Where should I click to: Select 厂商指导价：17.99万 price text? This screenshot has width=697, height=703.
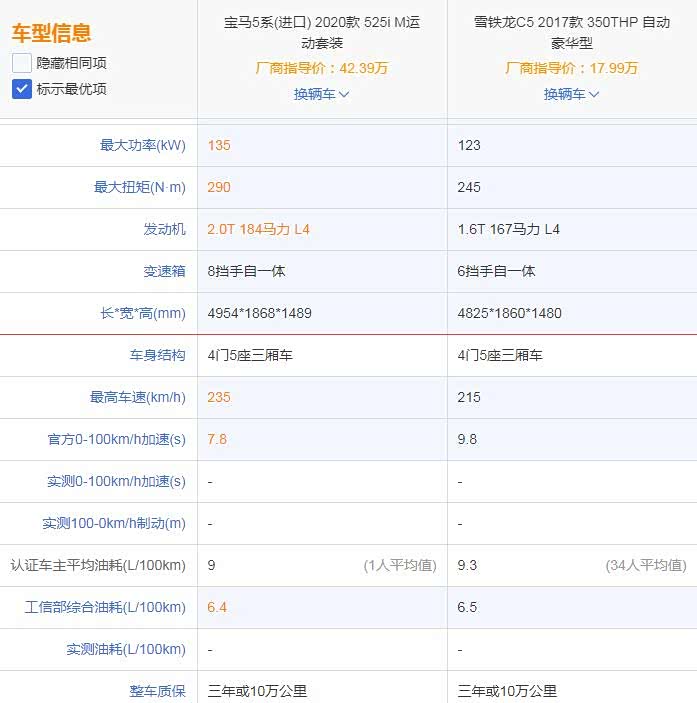point(571,68)
